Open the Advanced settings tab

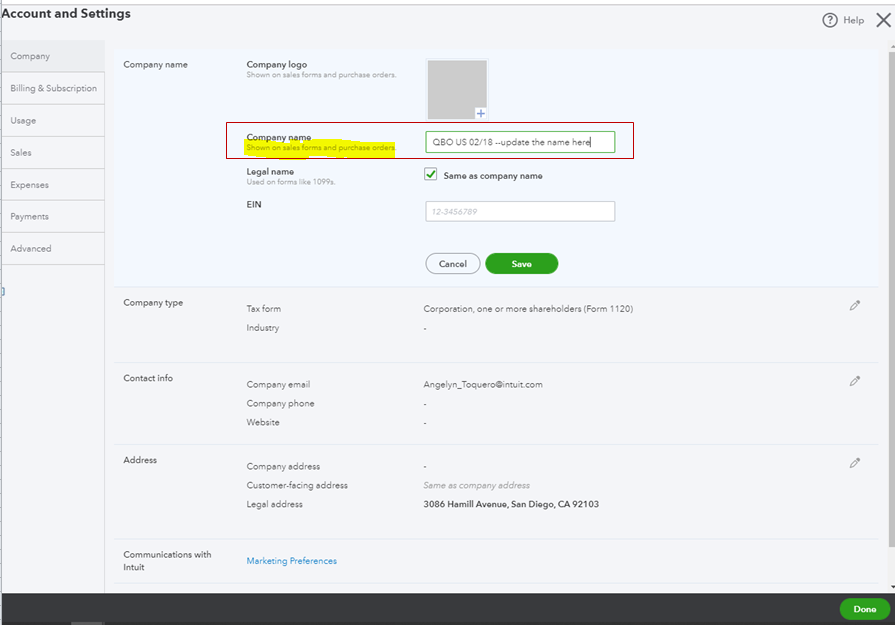53,248
